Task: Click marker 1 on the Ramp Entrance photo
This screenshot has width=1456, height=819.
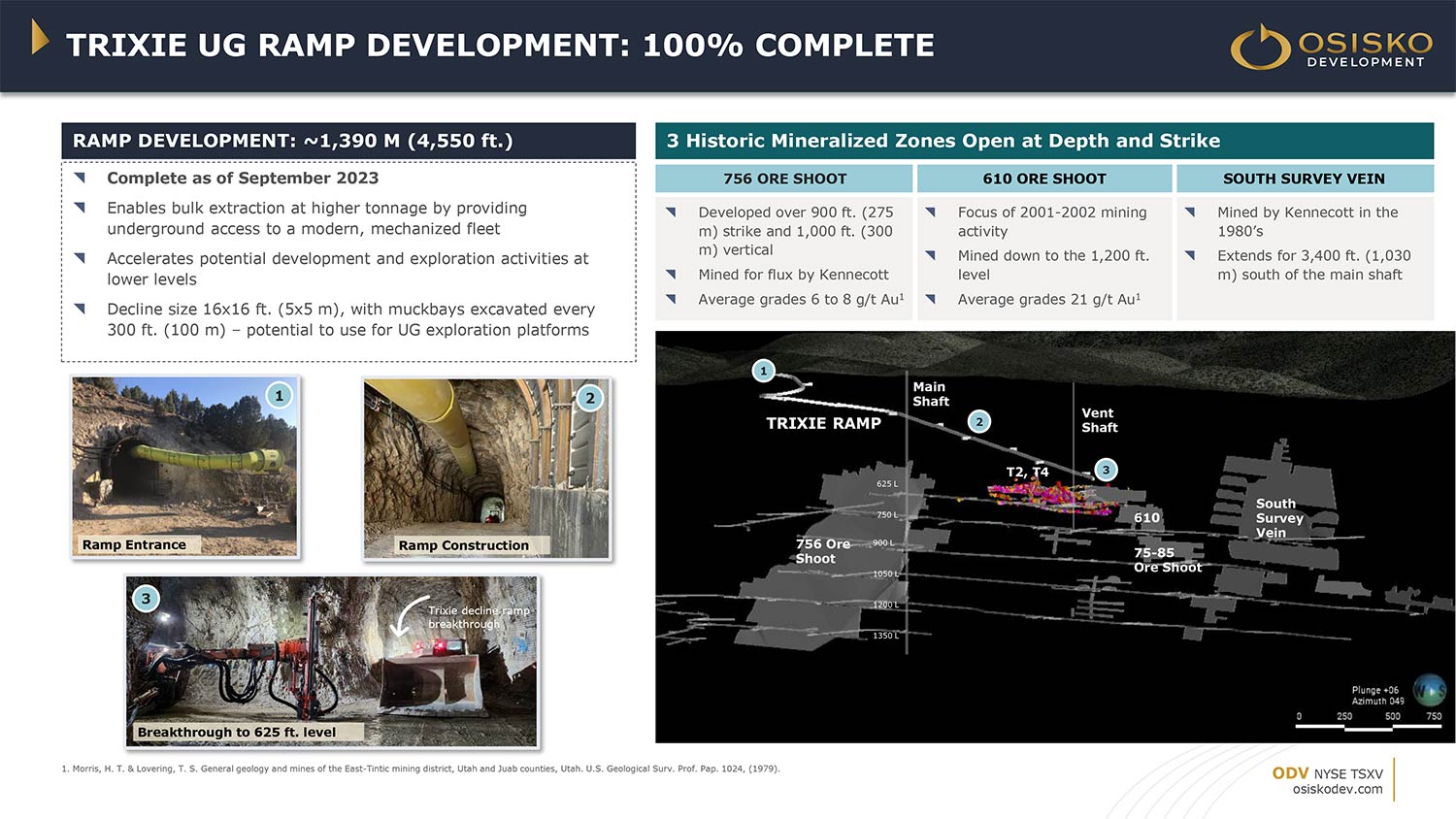Action: pyautogui.click(x=280, y=396)
